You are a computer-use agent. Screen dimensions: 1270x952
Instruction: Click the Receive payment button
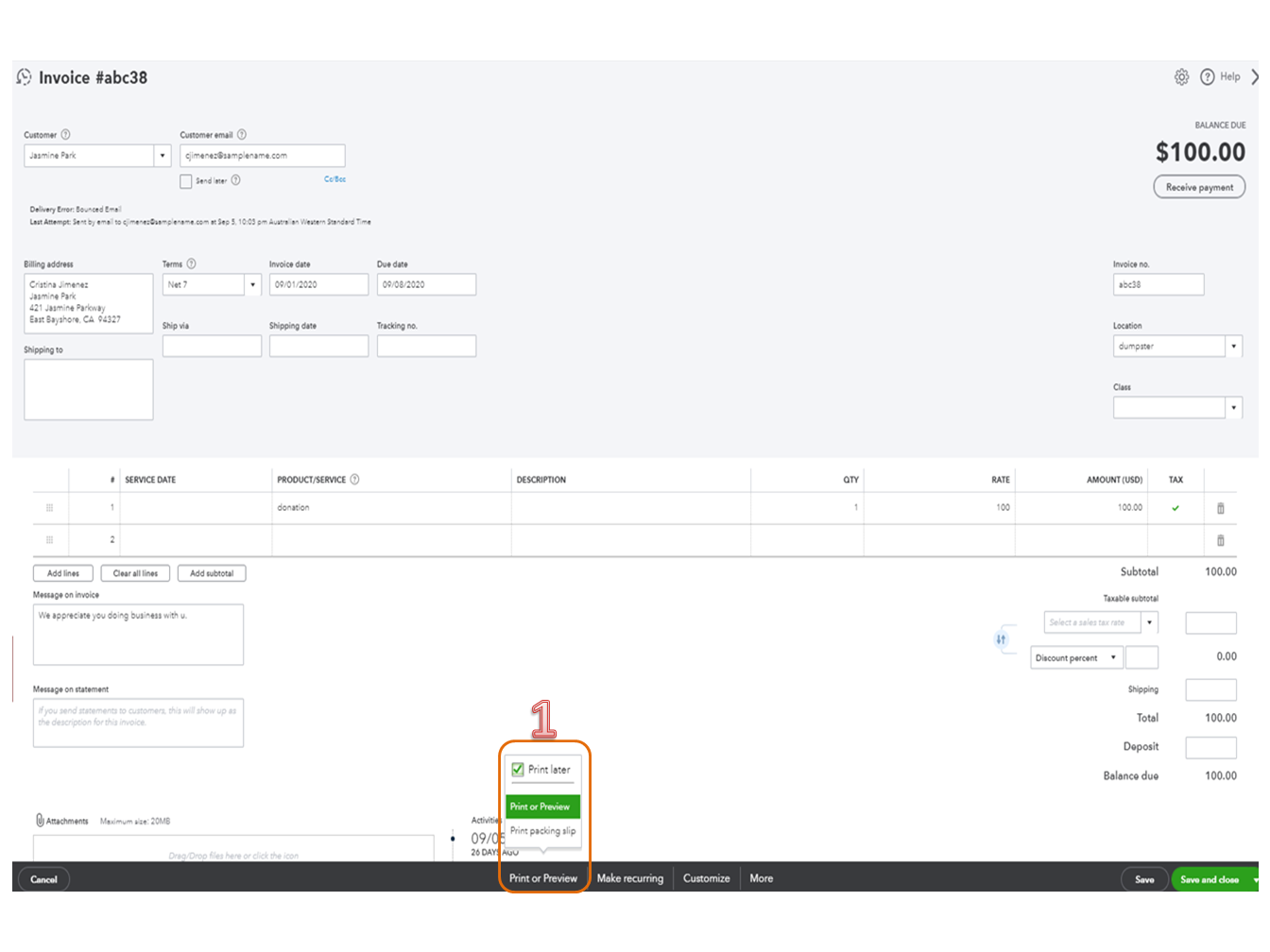click(1198, 186)
